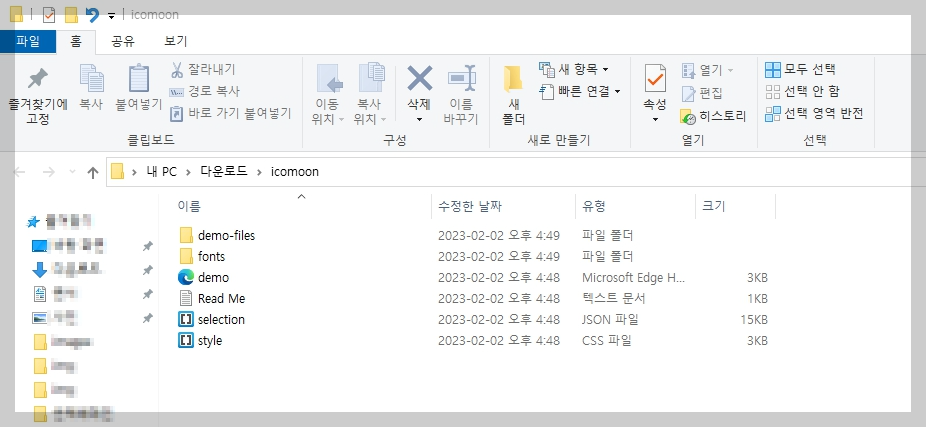Open the quick access toolbar customize arrow
Image resolution: width=926 pixels, height=427 pixels.
[111, 16]
